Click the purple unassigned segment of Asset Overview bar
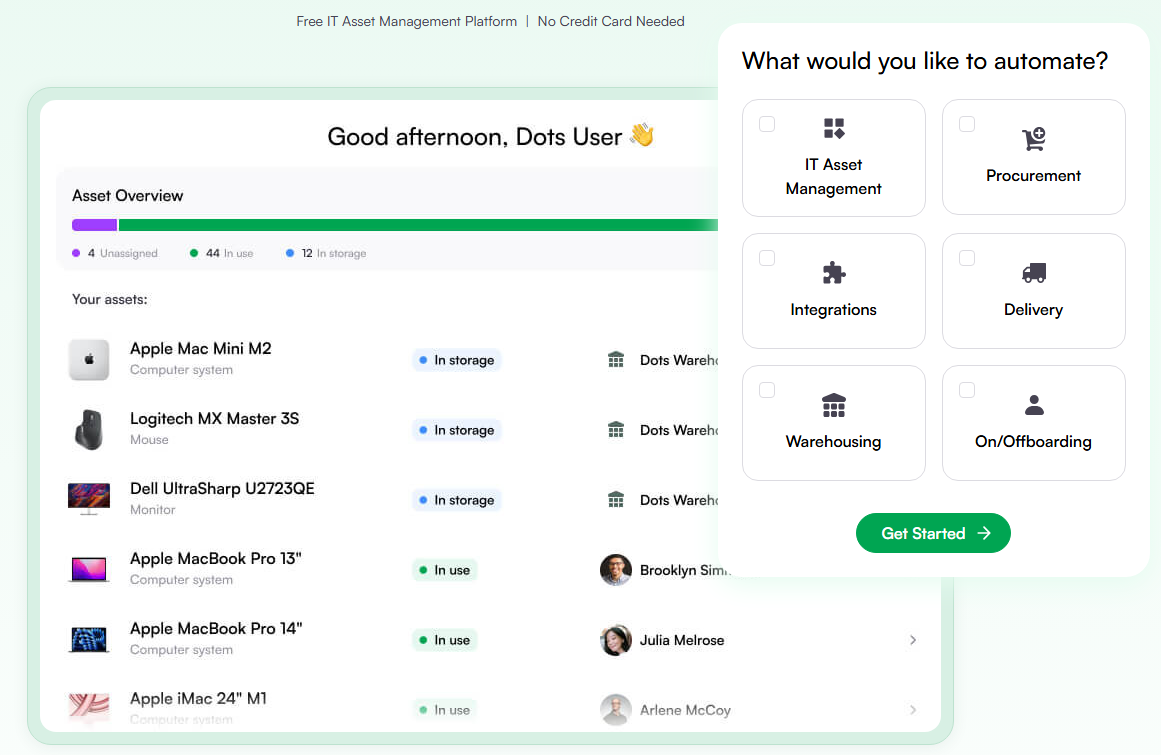Viewport: 1161px width, 755px height. [94, 225]
